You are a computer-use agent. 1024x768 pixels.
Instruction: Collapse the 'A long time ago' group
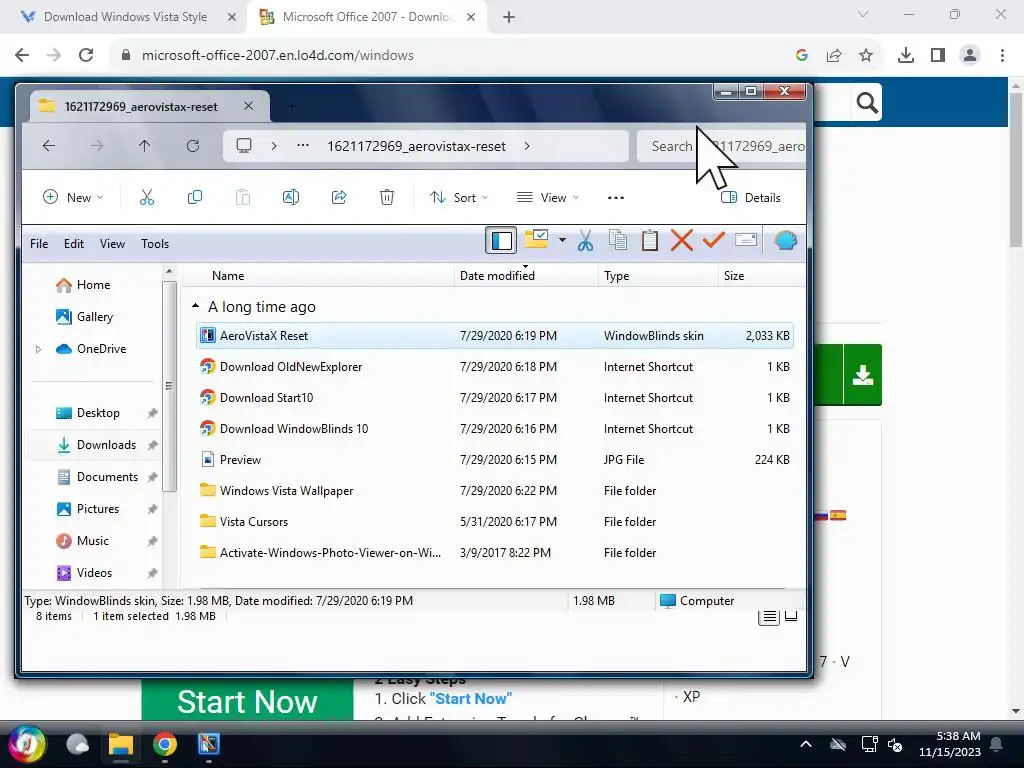pyautogui.click(x=195, y=306)
